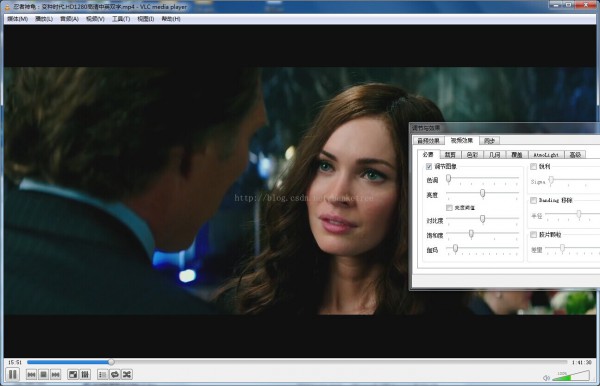Mute audio via speaker icon
Image resolution: width=600 pixels, height=386 pixels.
546,378
